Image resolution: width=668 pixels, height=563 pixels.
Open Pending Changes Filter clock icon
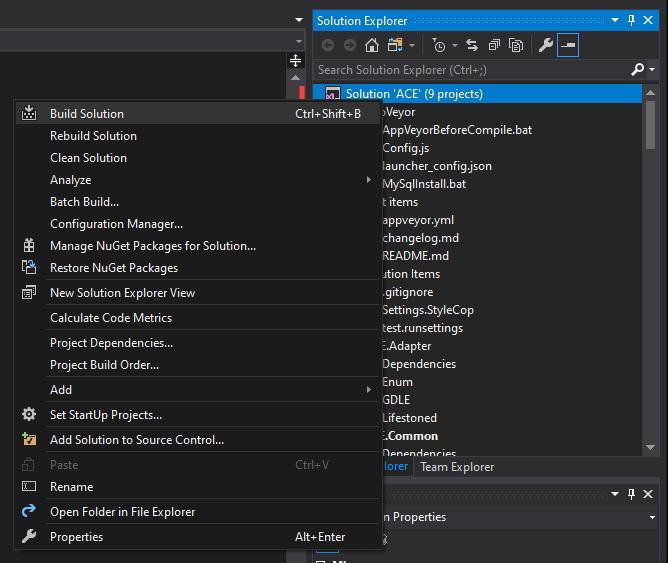tap(439, 45)
